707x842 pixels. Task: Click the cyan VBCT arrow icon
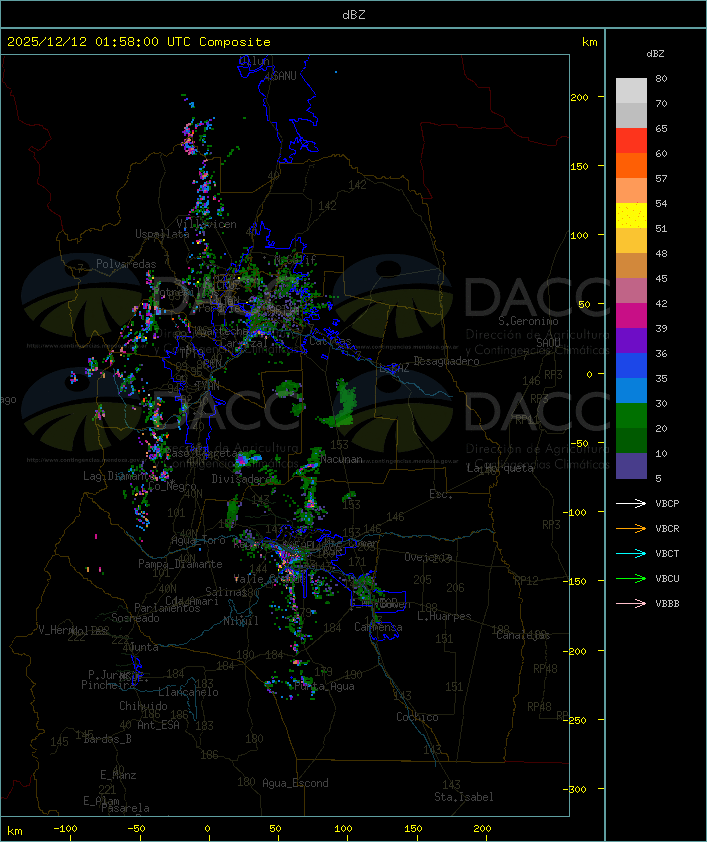coord(631,553)
